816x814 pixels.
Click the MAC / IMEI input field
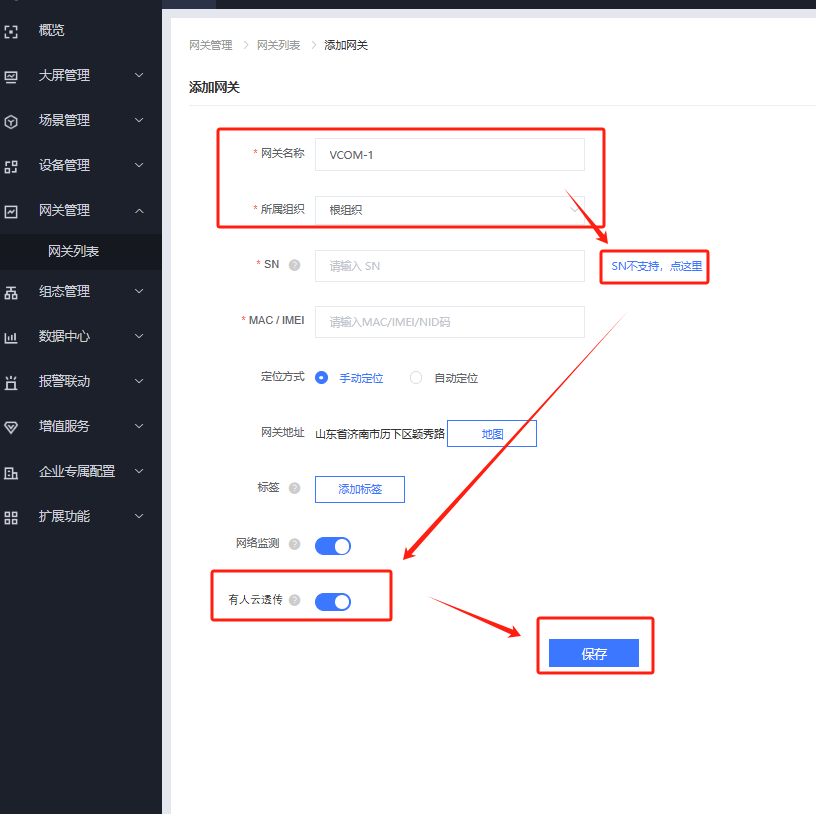tap(449, 322)
